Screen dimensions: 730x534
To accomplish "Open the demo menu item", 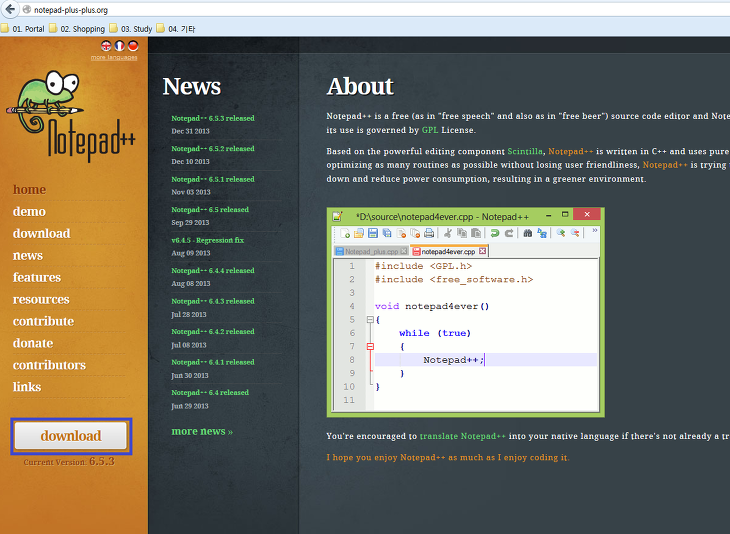I will click(29, 211).
